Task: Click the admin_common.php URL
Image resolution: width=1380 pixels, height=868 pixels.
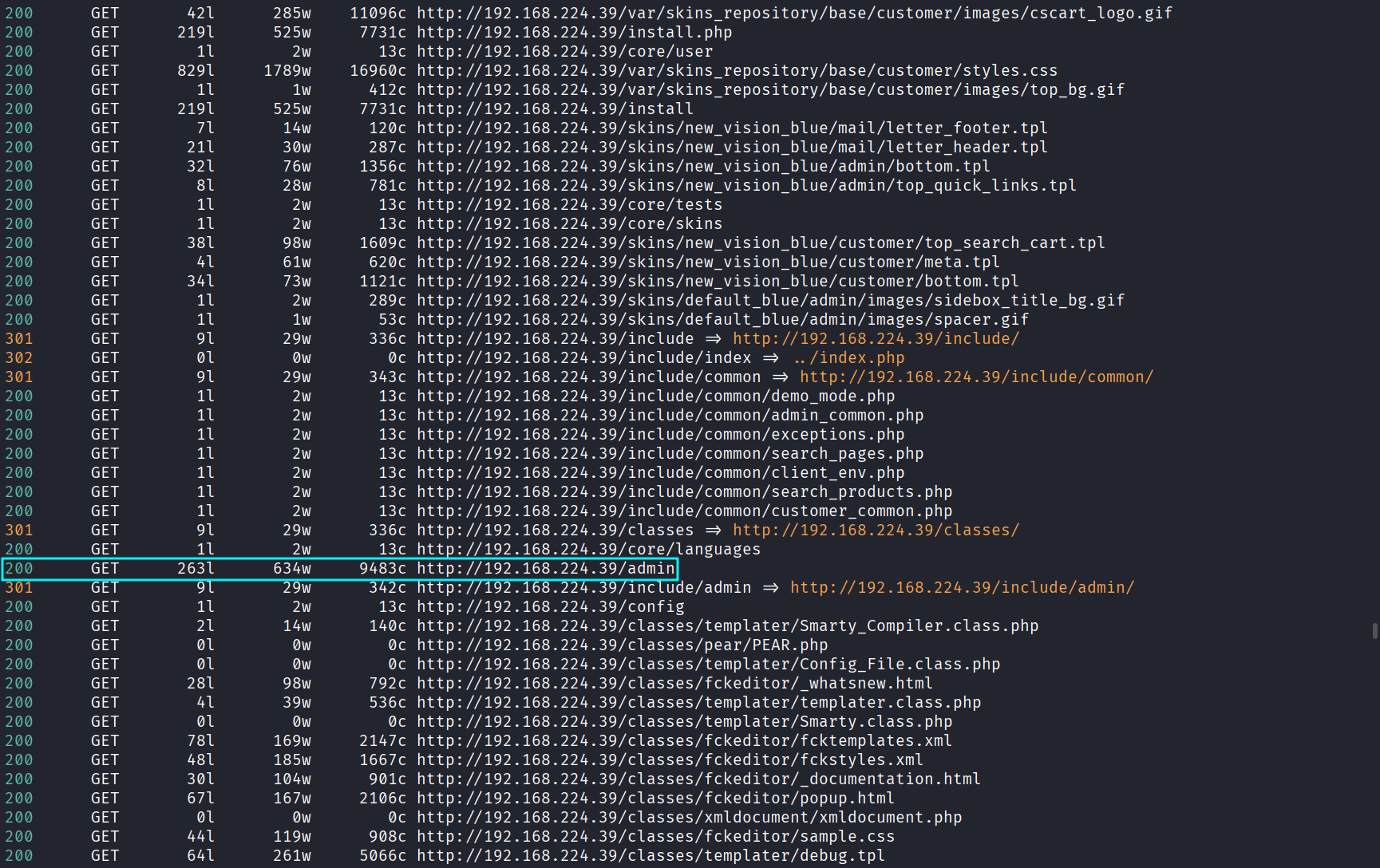Action: (x=670, y=416)
